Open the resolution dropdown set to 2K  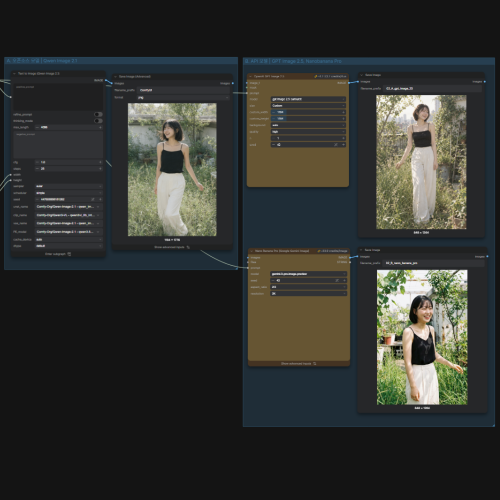click(308, 293)
